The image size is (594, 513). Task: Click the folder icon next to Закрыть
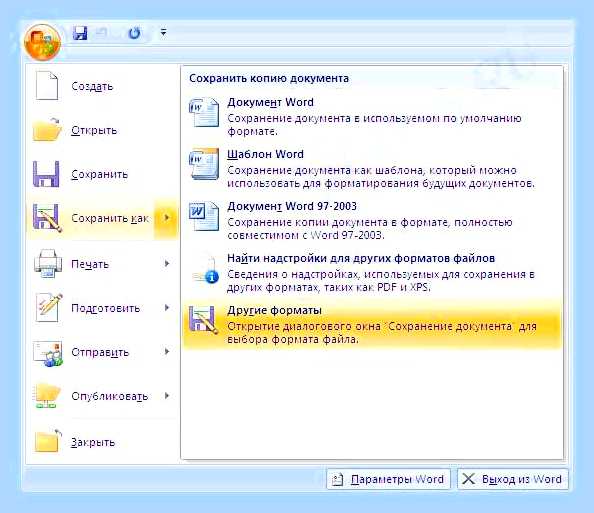click(48, 441)
